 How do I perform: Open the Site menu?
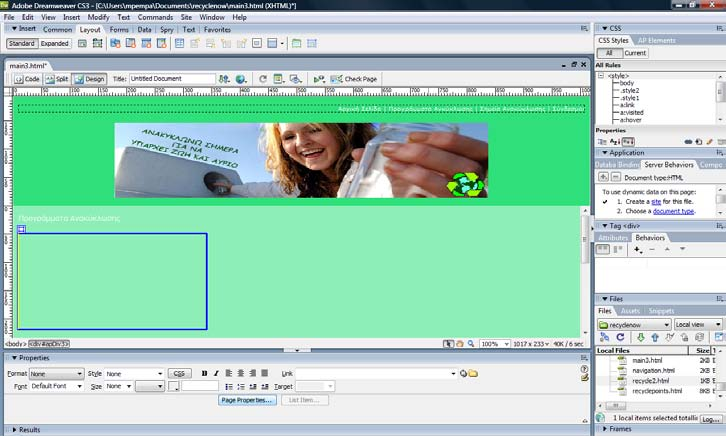tap(186, 17)
